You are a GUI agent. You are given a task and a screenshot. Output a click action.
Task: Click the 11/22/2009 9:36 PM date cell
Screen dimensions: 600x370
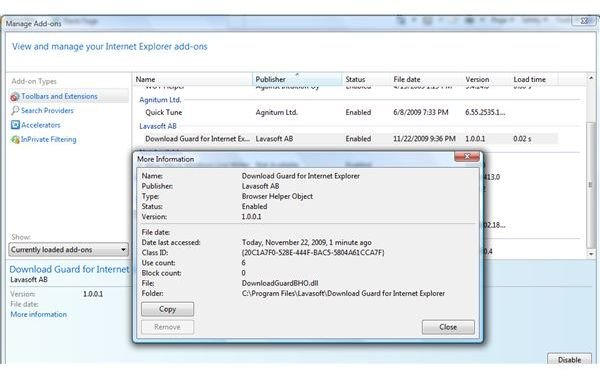click(x=424, y=139)
